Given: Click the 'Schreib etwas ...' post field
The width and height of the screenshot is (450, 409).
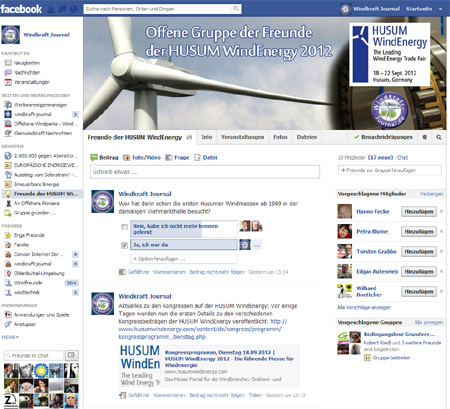Looking at the screenshot, I should pos(205,172).
